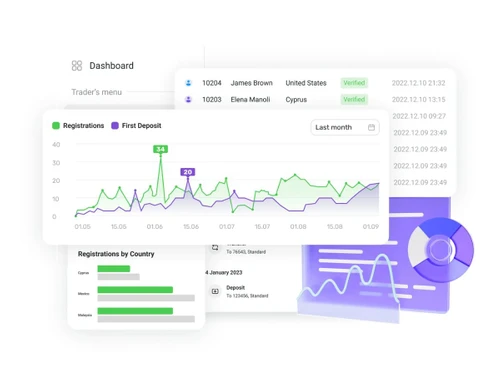Click the United States country cell
500x375 pixels.
(306, 83)
